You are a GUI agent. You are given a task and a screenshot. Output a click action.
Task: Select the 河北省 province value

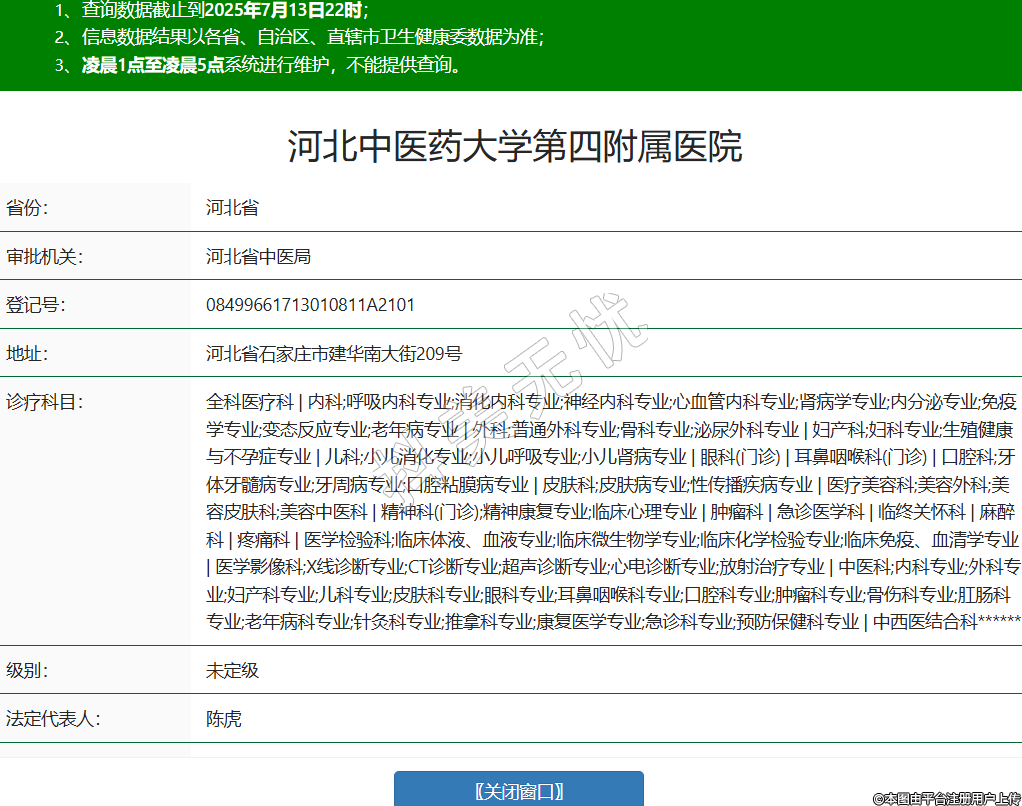point(232,209)
